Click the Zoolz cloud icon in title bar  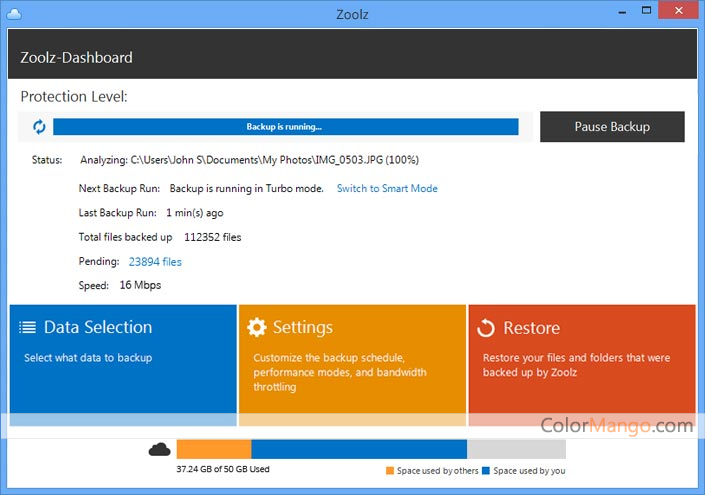[x=14, y=14]
